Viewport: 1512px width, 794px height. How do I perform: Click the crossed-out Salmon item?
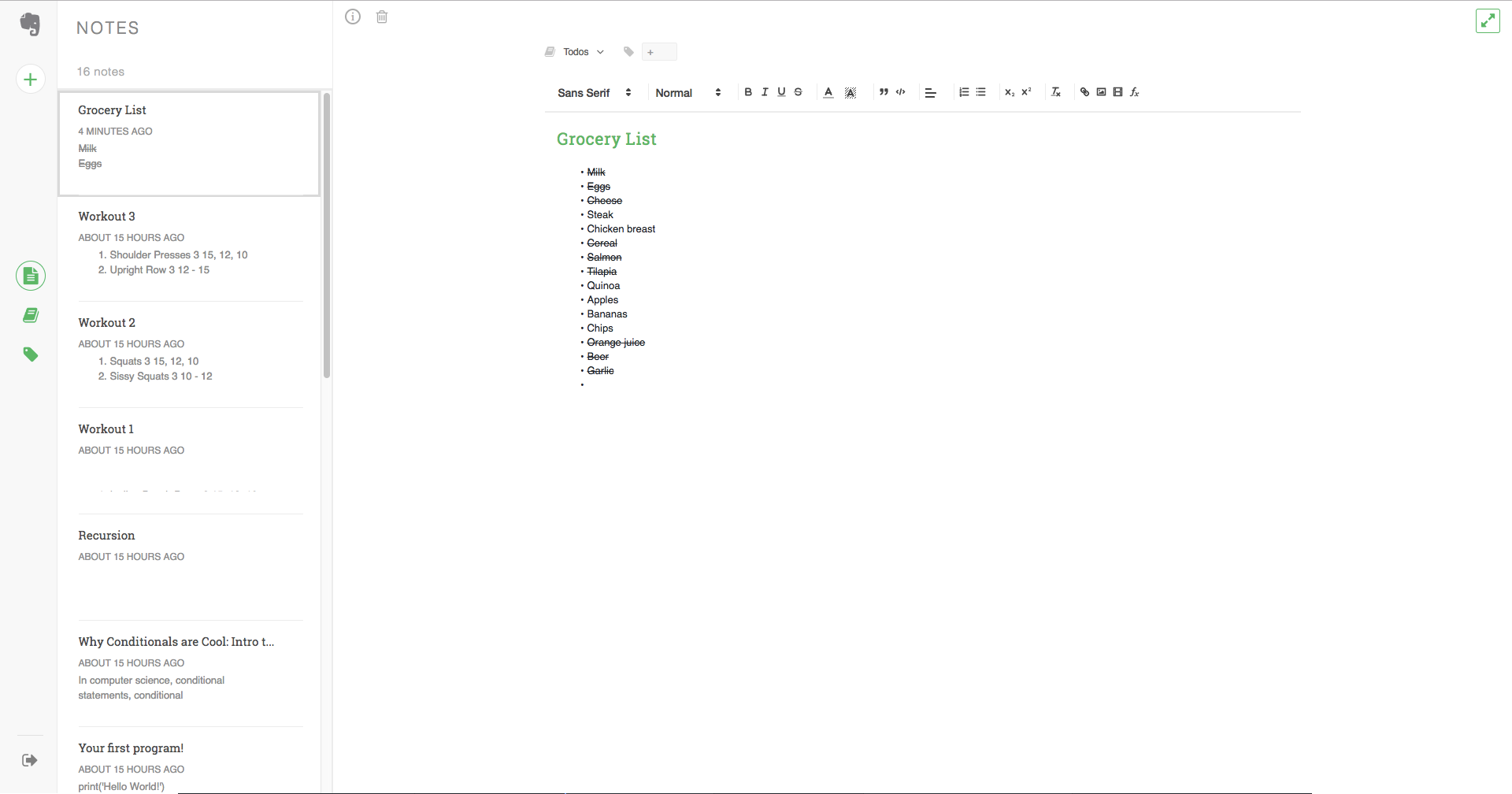pos(604,258)
